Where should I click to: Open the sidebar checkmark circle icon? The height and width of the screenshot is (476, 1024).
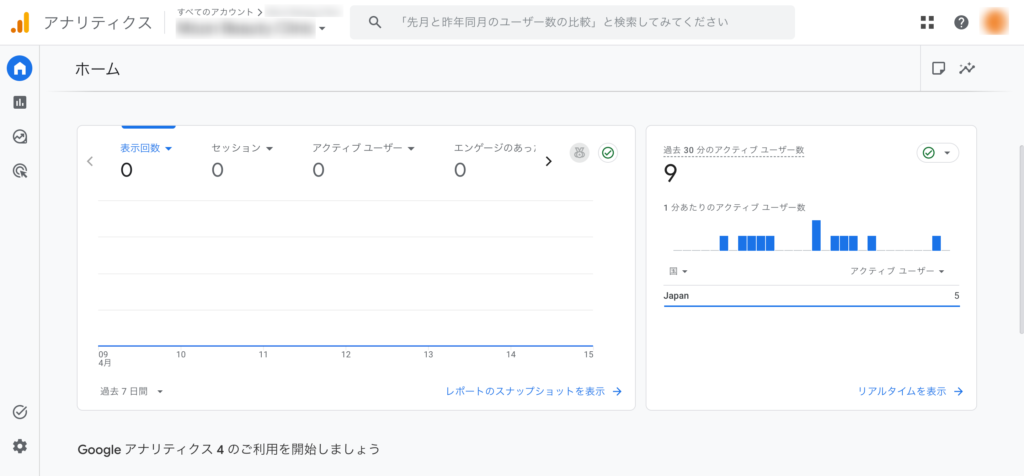pyautogui.click(x=20, y=412)
